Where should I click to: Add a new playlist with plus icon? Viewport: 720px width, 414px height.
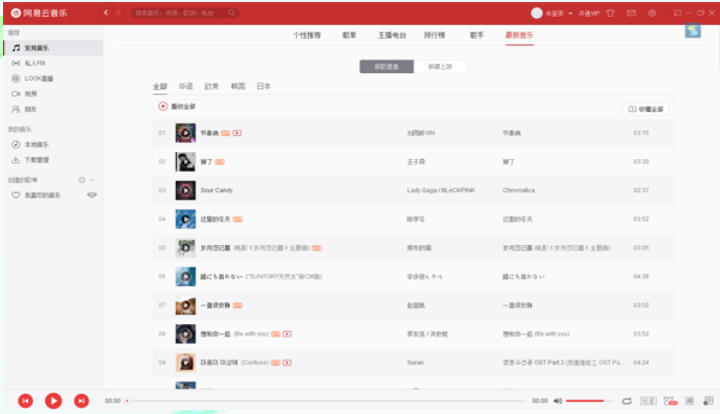pyautogui.click(x=82, y=180)
